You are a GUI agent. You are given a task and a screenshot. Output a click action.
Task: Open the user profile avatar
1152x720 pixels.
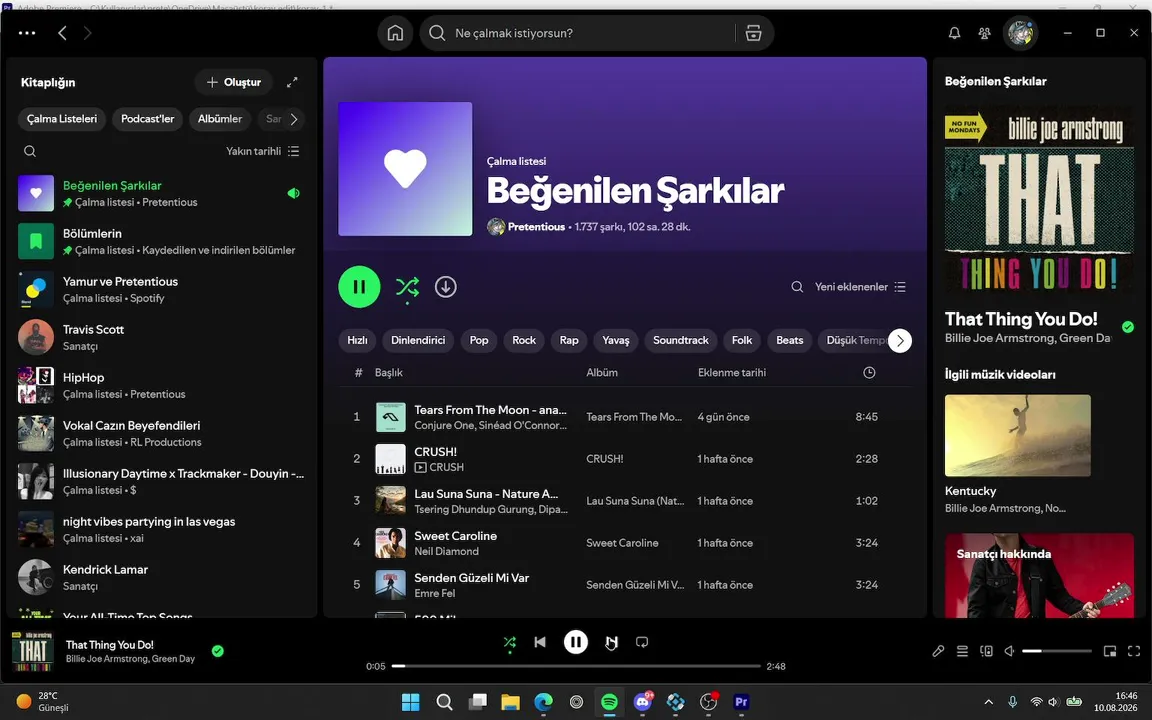[1020, 33]
